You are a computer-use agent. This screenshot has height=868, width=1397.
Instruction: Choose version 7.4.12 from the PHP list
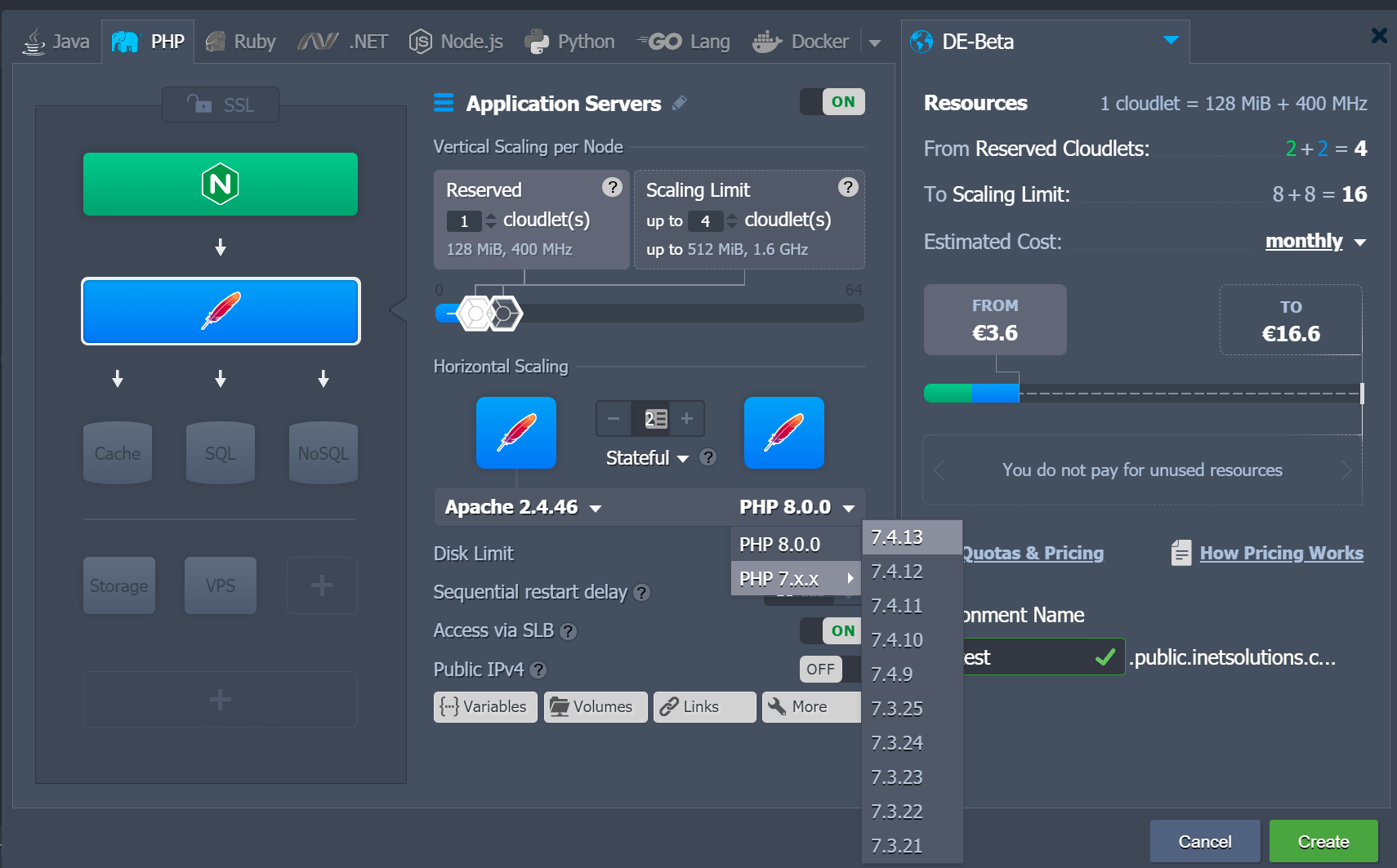(897, 572)
